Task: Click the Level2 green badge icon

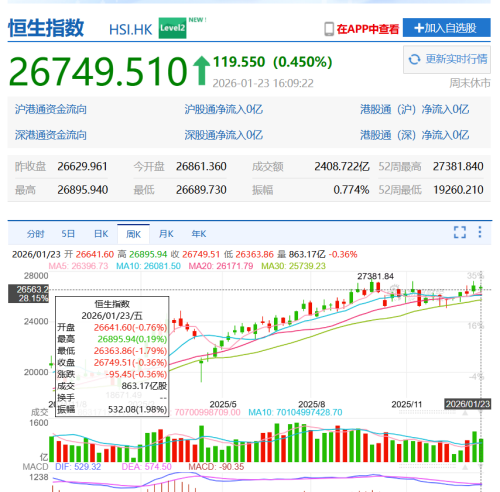Action: pyautogui.click(x=172, y=28)
